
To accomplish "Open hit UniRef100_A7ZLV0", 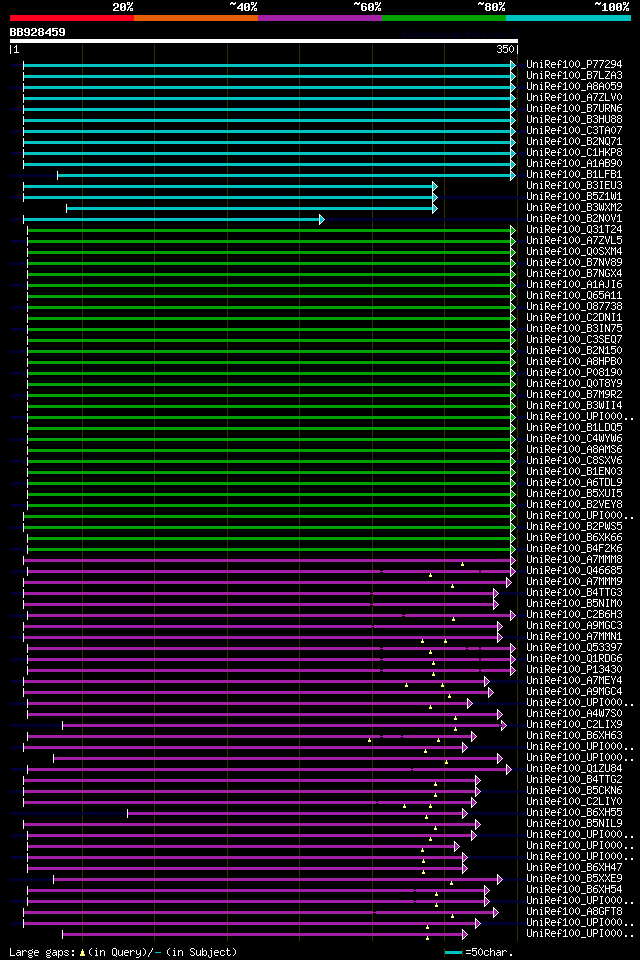I will pos(574,97).
